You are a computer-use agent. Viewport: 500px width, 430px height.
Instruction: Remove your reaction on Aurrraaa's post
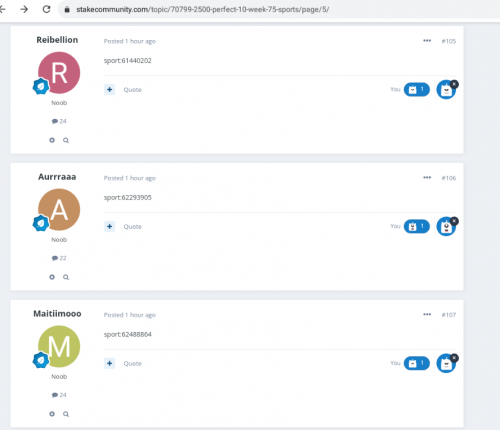(454, 221)
